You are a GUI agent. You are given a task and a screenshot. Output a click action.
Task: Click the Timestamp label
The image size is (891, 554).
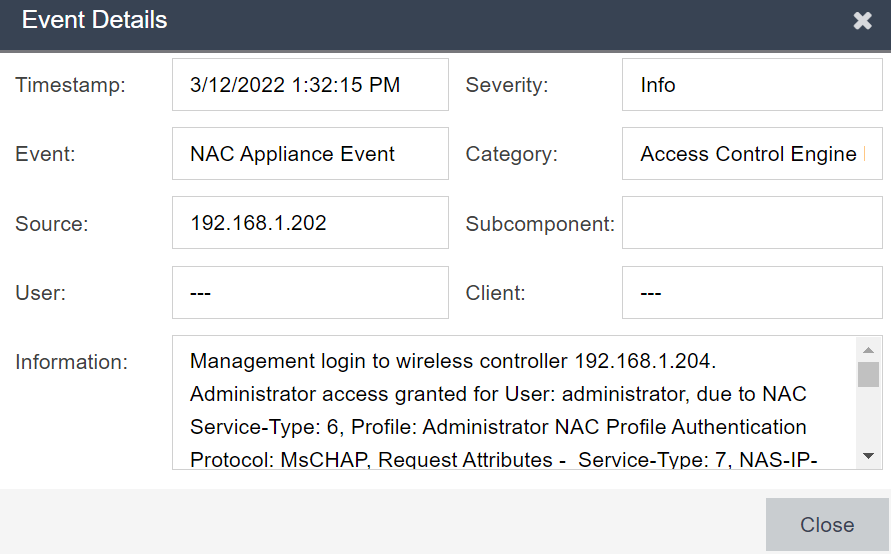70,85
